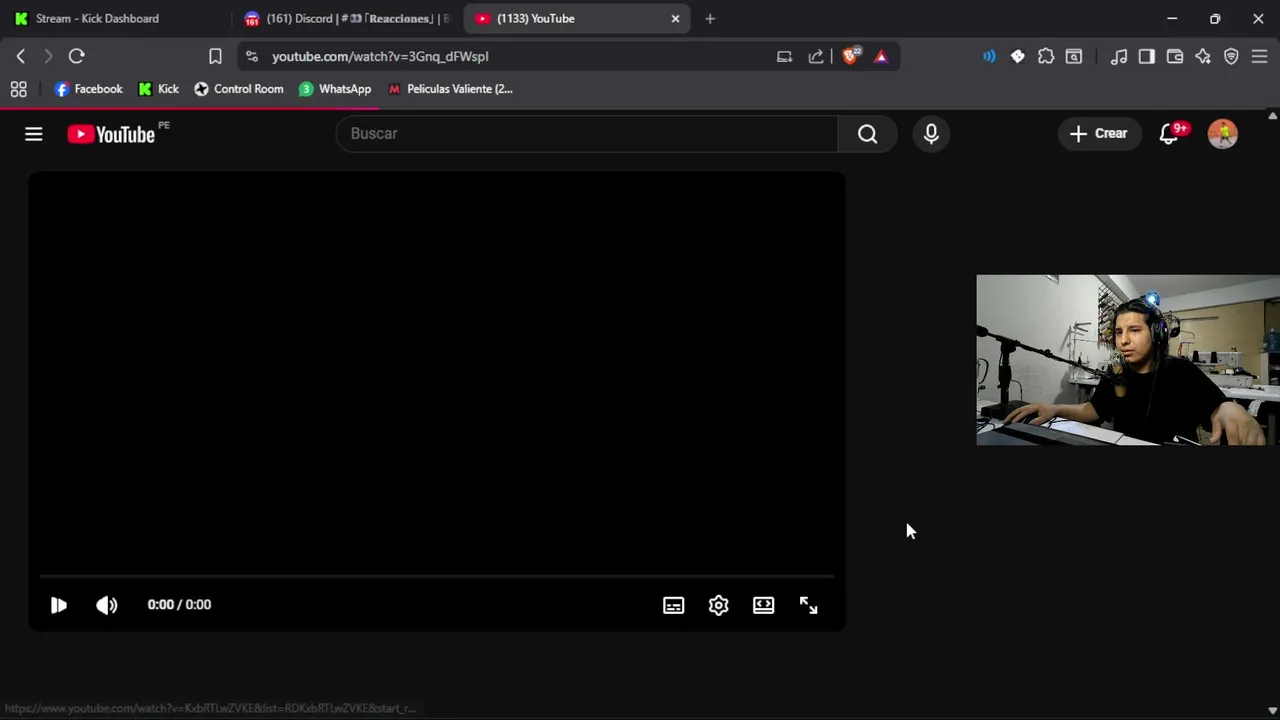Image resolution: width=1280 pixels, height=720 pixels.
Task: Open the YouTube account avatar menu
Action: pyautogui.click(x=1223, y=134)
